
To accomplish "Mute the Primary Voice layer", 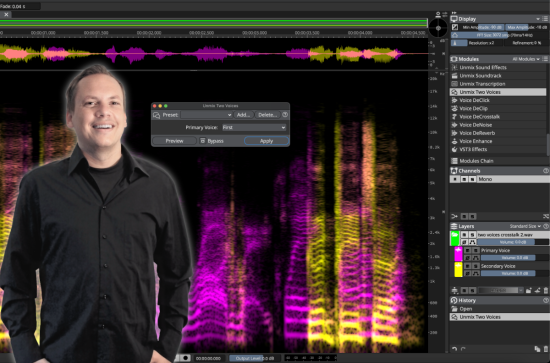I will point(467,250).
